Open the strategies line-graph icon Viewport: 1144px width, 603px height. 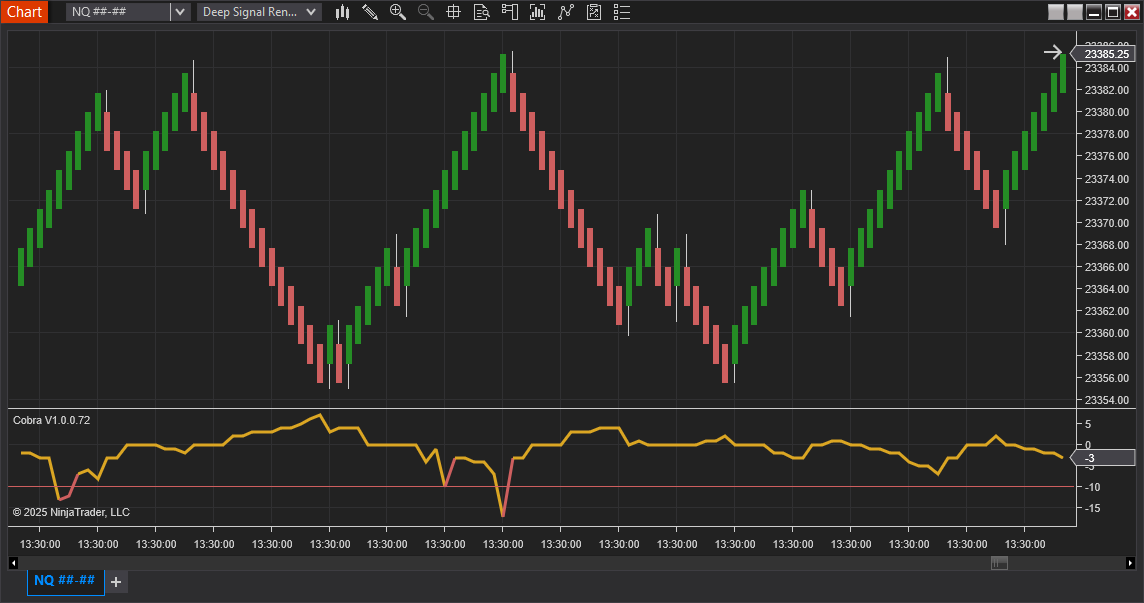coord(566,12)
